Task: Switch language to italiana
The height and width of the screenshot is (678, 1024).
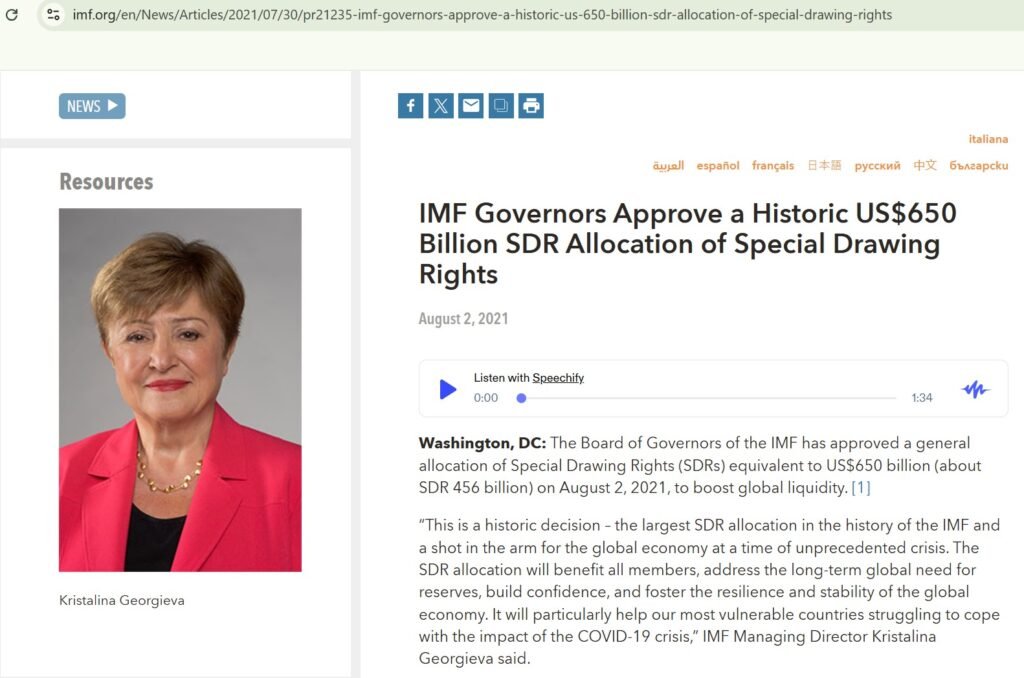Action: coord(987,139)
